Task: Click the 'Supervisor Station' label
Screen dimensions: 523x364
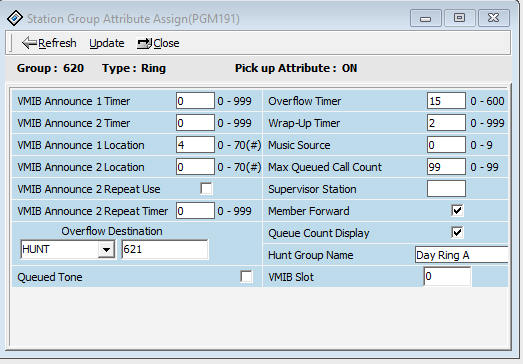Action: (x=312, y=189)
